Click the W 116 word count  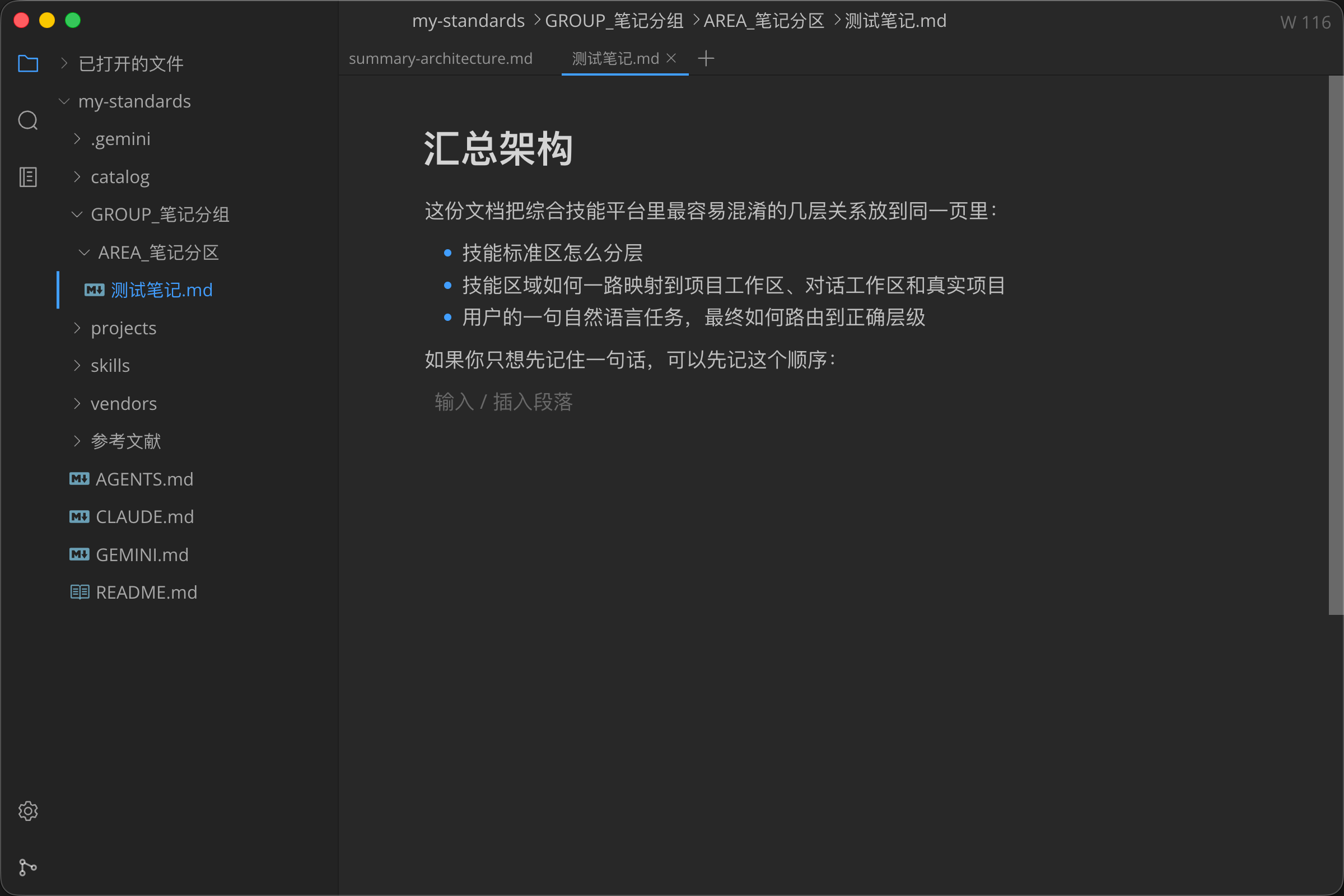[x=1306, y=22]
